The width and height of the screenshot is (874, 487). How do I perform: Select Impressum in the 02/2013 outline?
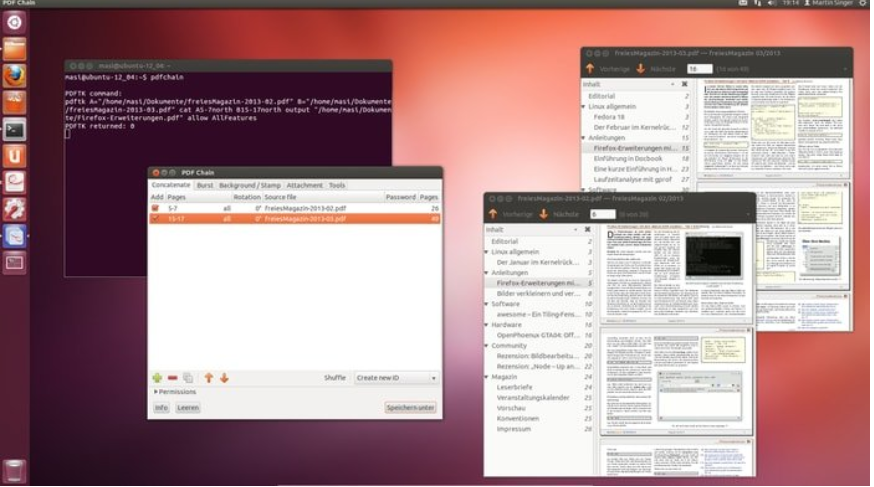point(513,429)
